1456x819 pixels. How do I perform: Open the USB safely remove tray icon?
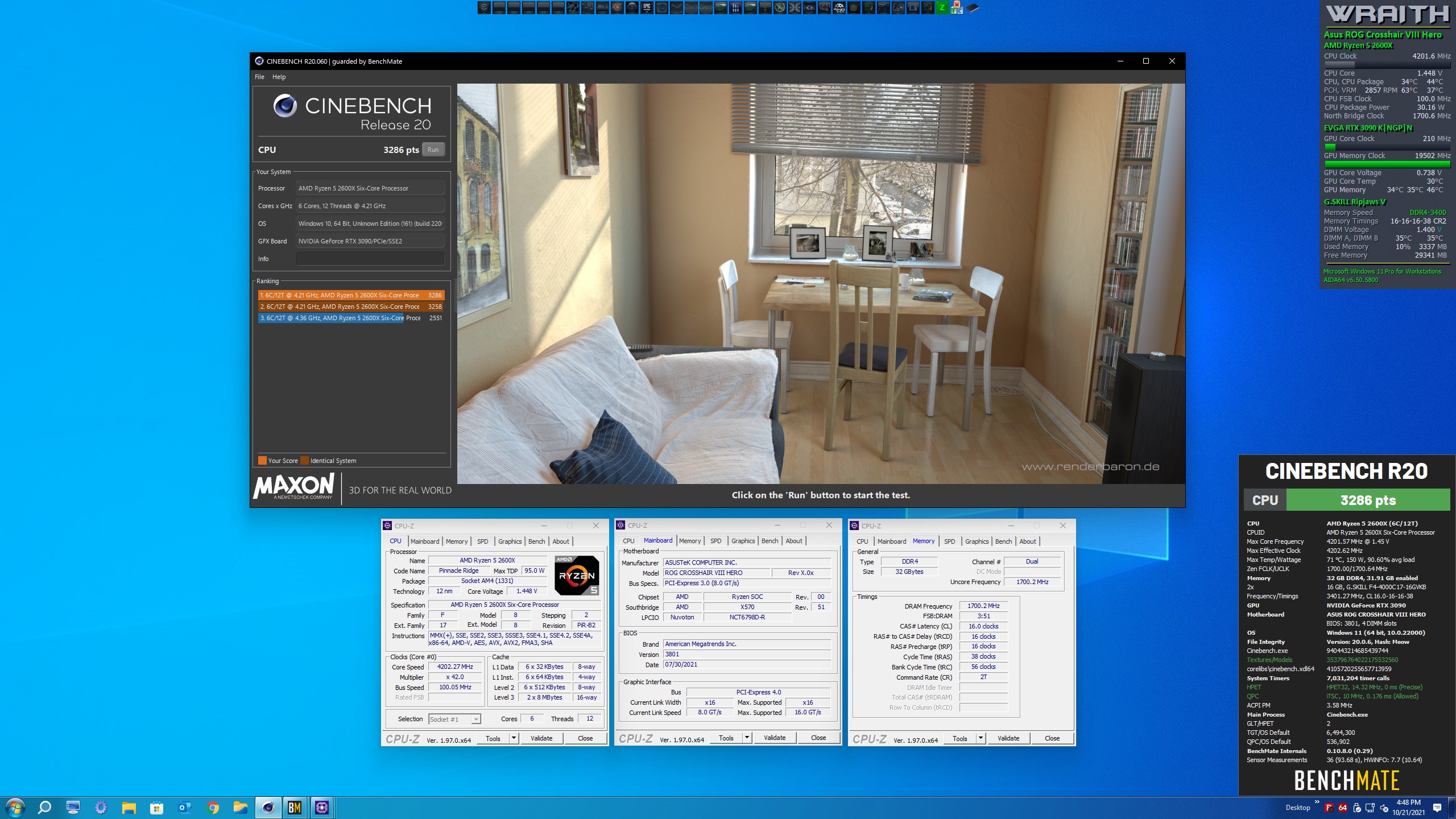(x=1356, y=808)
